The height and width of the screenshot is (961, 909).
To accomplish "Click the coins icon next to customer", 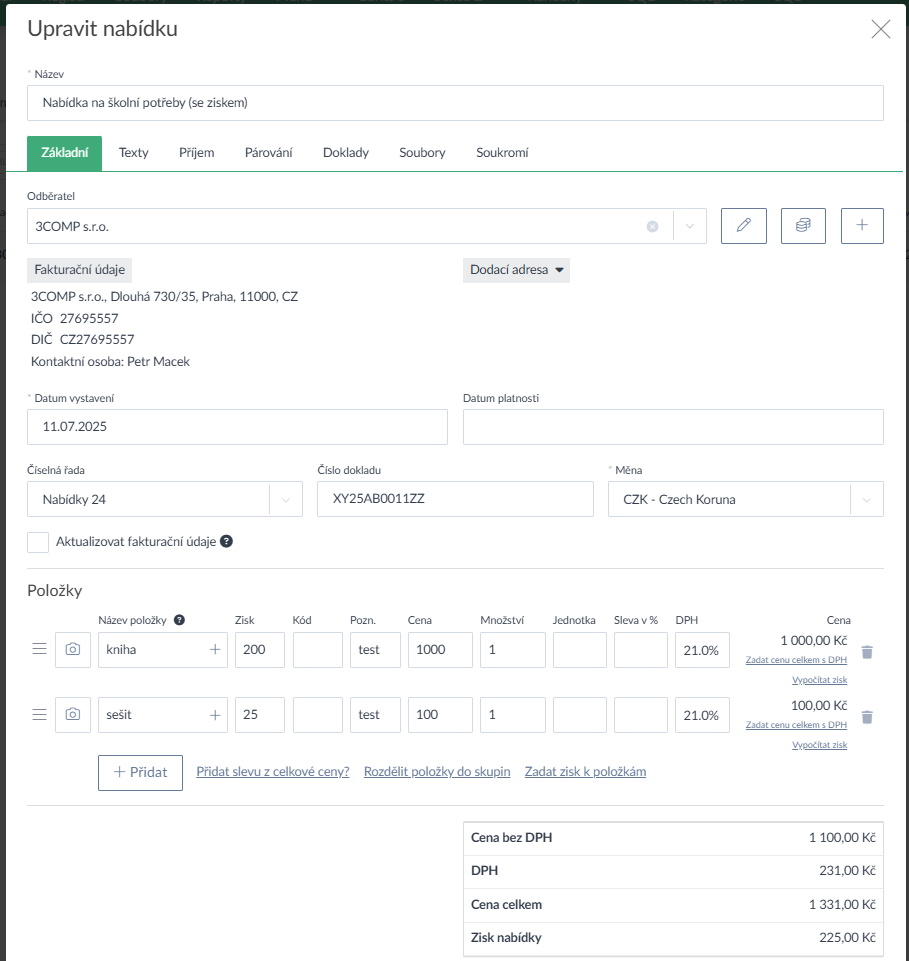I will 803,226.
